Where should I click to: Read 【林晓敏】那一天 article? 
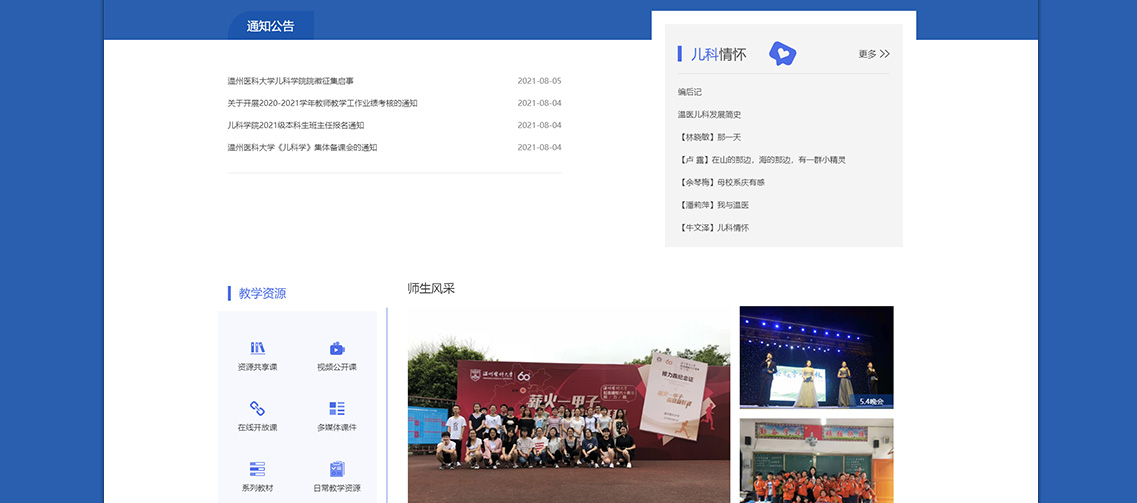click(x=709, y=137)
